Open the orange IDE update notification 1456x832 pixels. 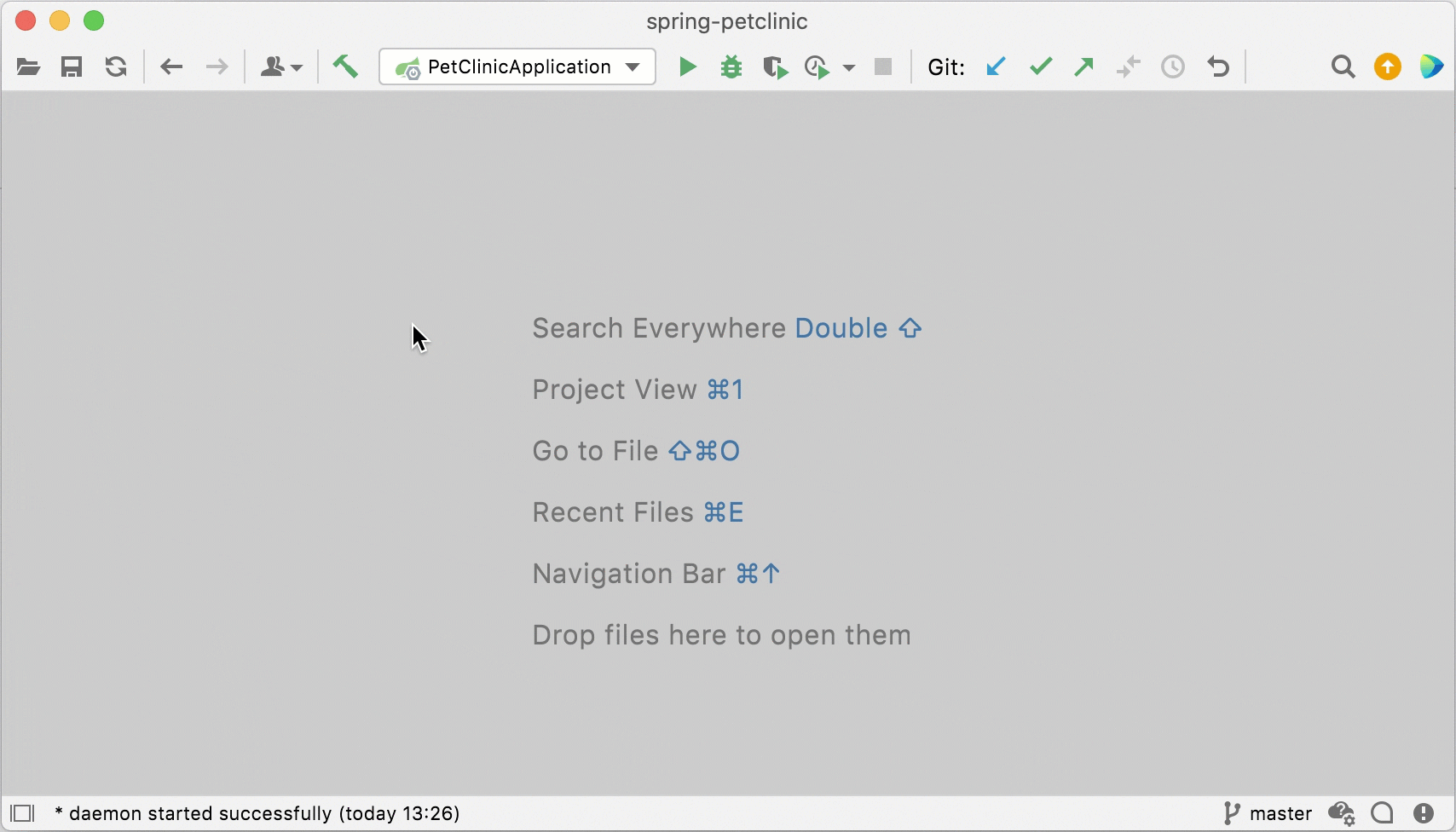[1388, 66]
